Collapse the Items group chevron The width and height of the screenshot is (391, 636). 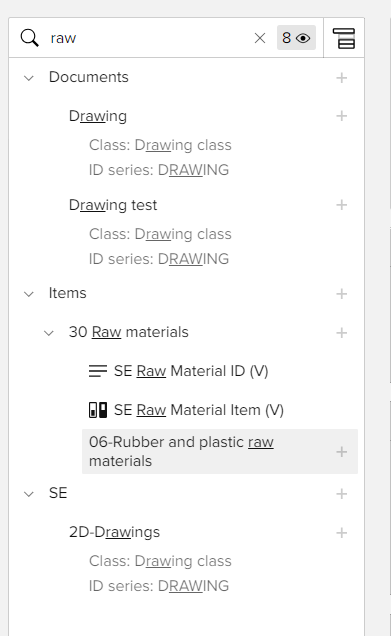pos(29,294)
